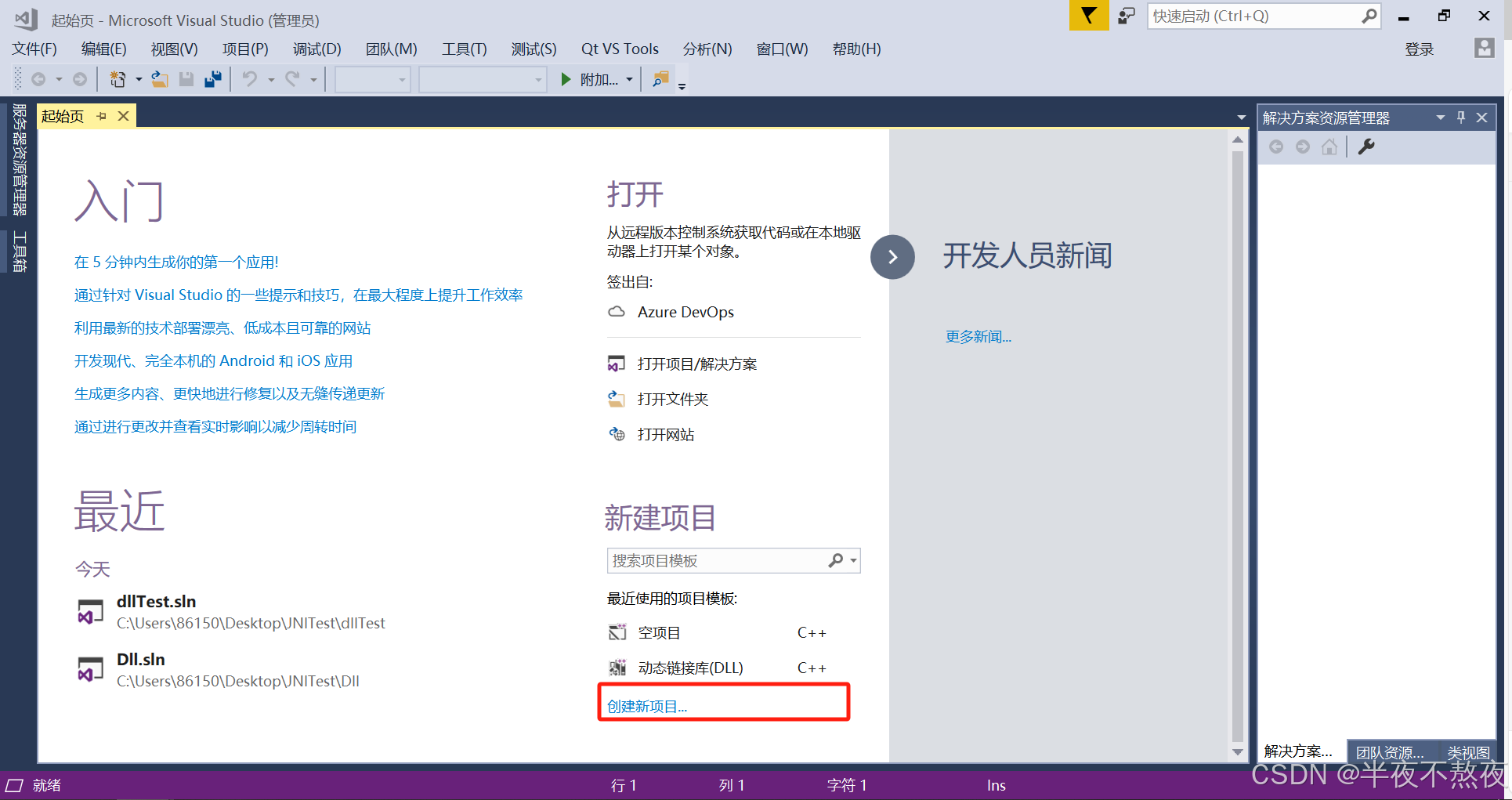Open the Qt VS Tools menu
The width and height of the screenshot is (1512, 800).
pyautogui.click(x=620, y=49)
